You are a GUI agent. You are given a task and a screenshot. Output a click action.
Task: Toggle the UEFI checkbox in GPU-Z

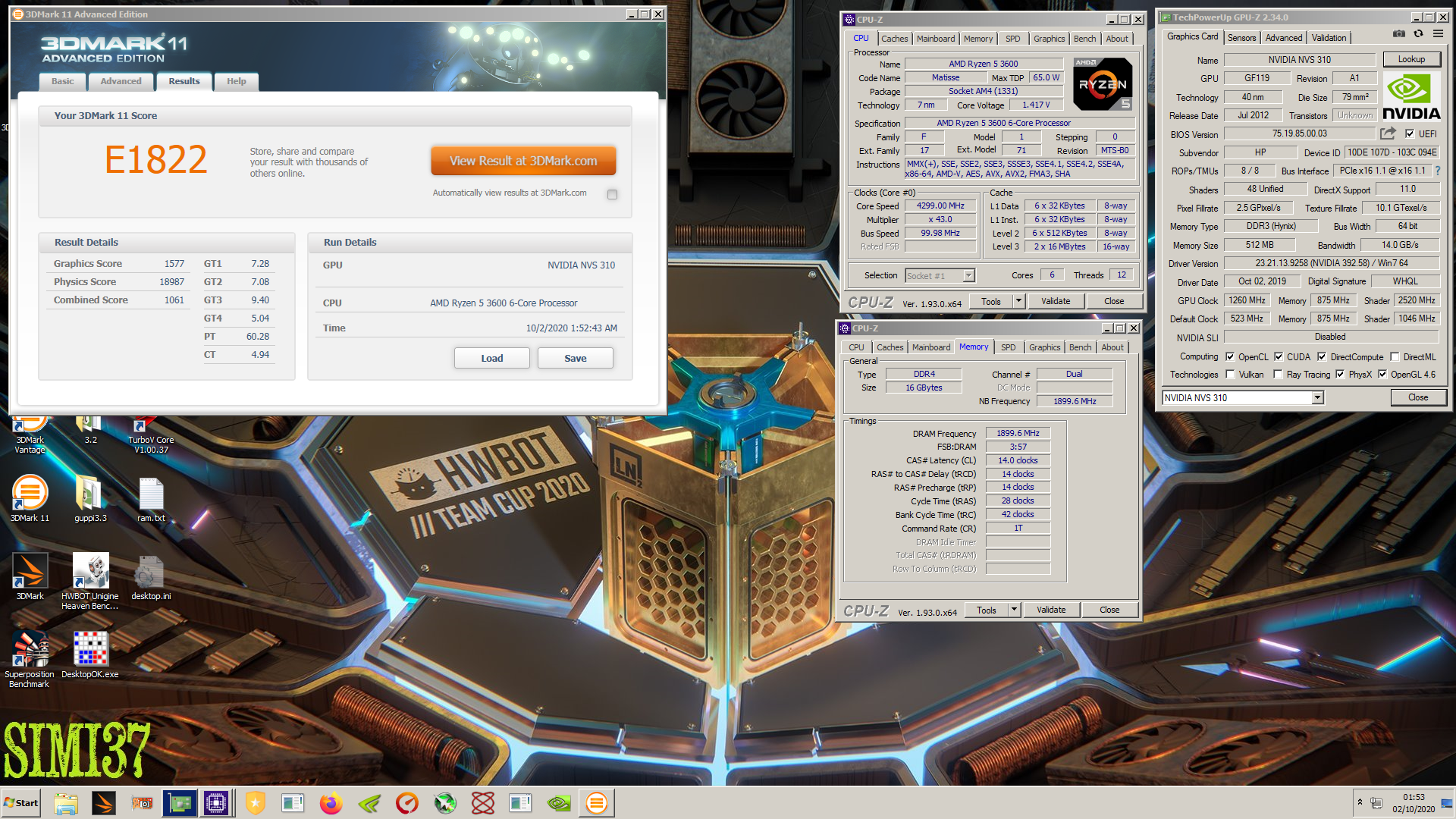pyautogui.click(x=1409, y=133)
